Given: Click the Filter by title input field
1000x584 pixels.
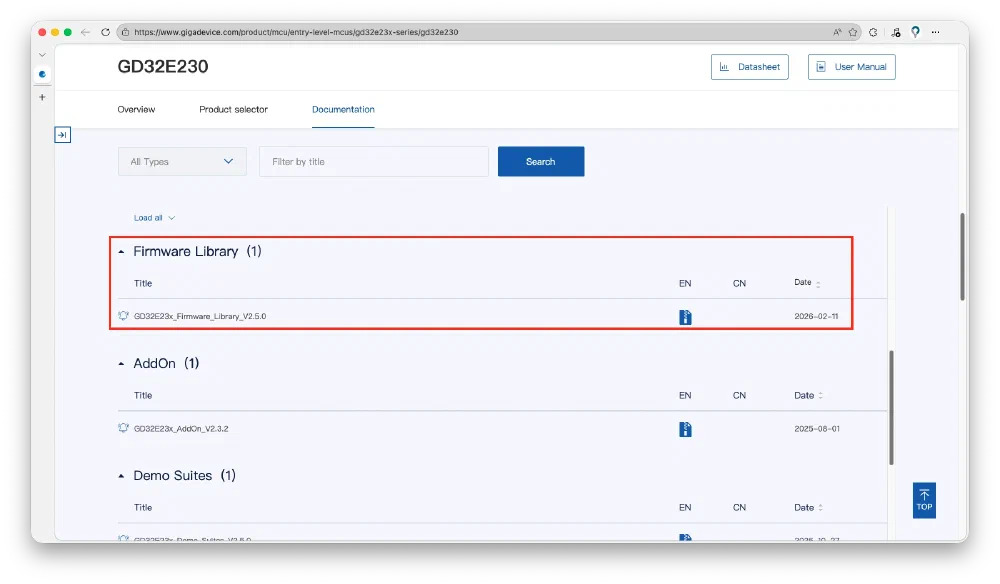Looking at the screenshot, I should [373, 162].
